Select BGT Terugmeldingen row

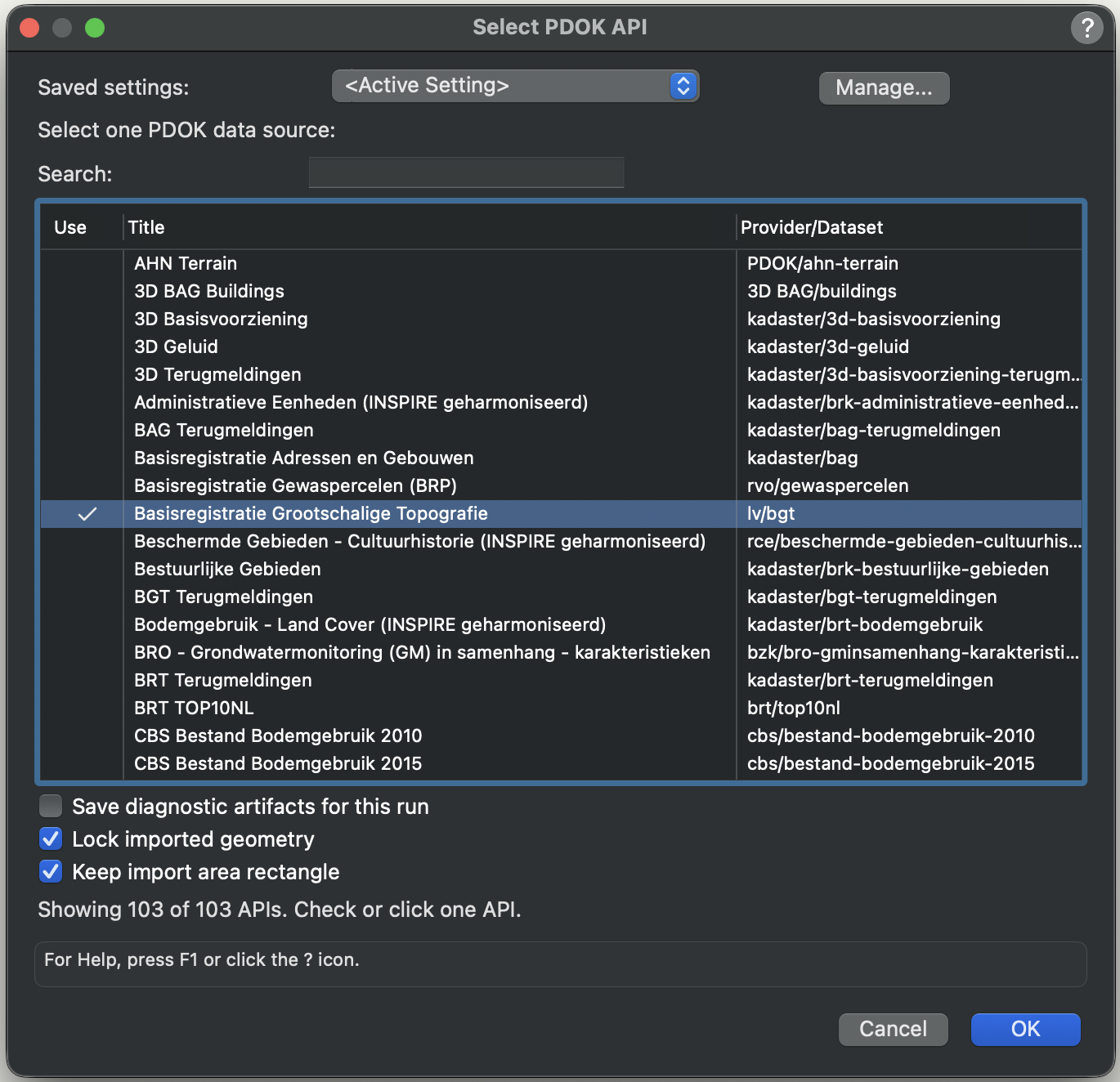coord(561,597)
